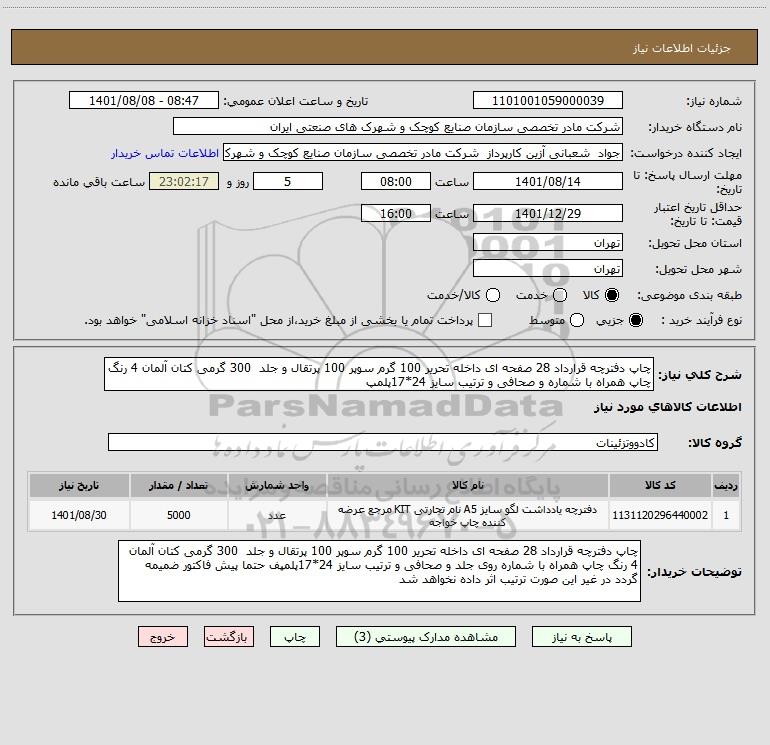Click the buyer notes text area
The height and width of the screenshot is (745, 770).
click(380, 571)
